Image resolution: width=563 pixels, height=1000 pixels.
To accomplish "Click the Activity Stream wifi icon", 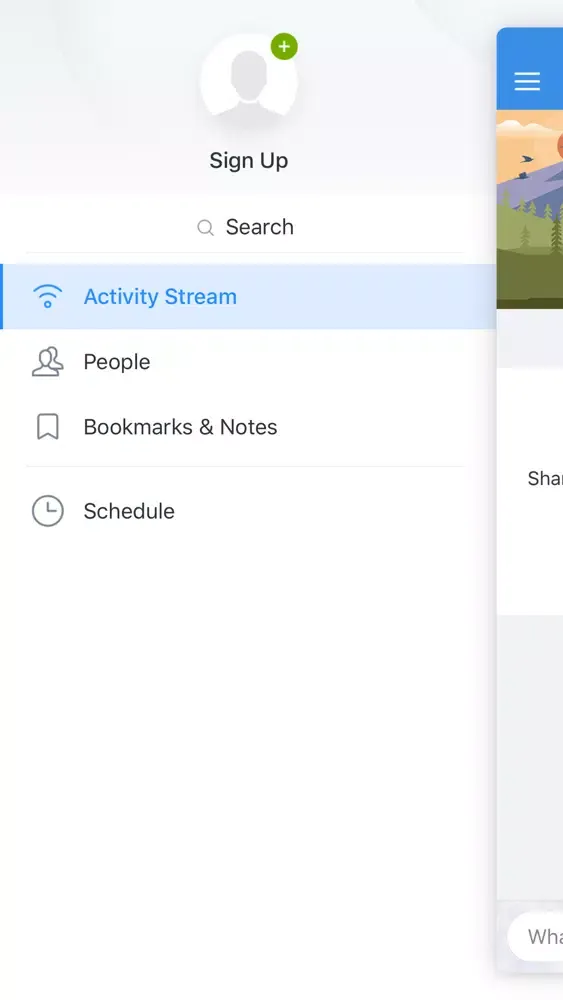I will (48, 297).
